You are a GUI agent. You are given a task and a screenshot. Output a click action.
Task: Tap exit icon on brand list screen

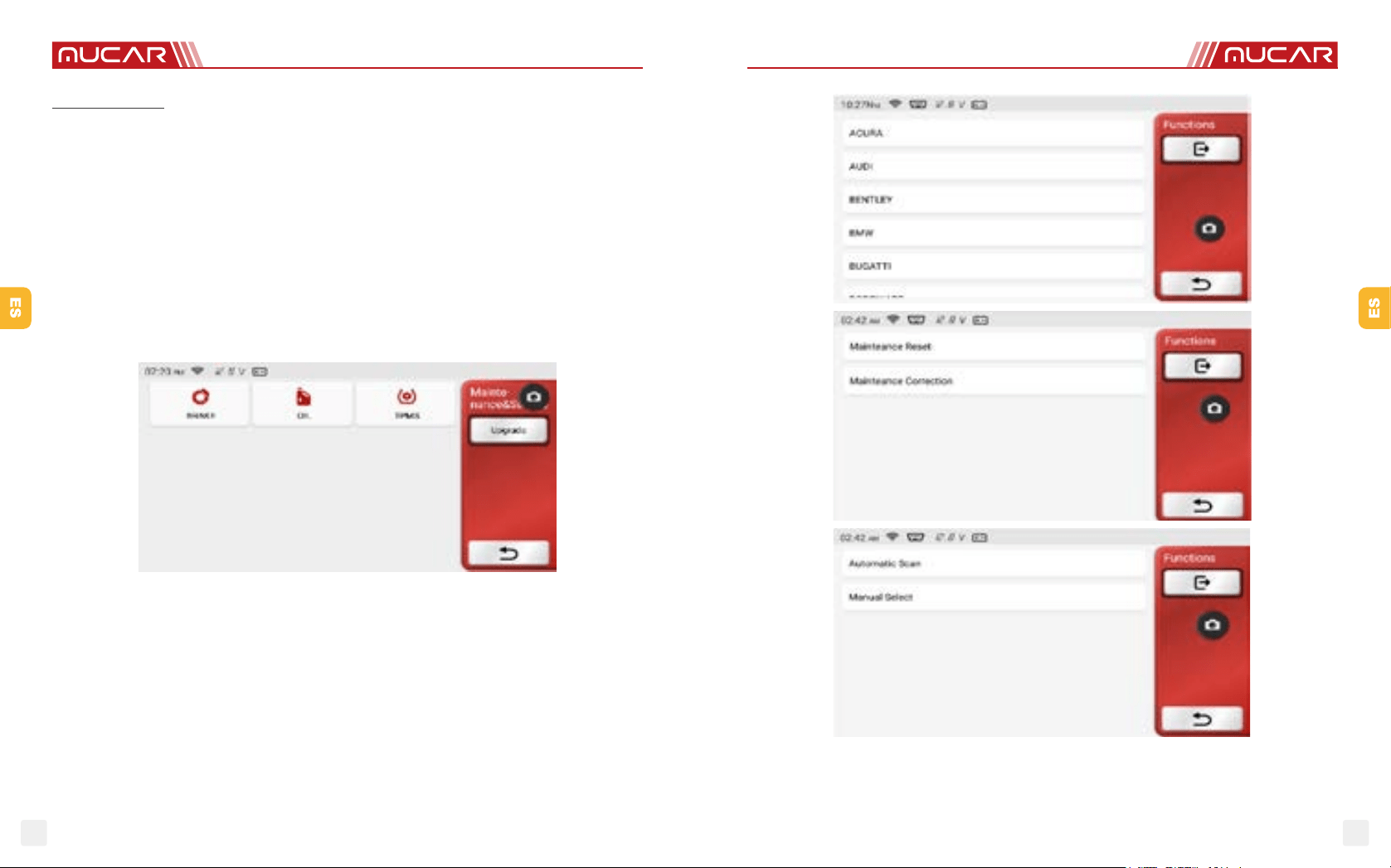tap(1201, 149)
